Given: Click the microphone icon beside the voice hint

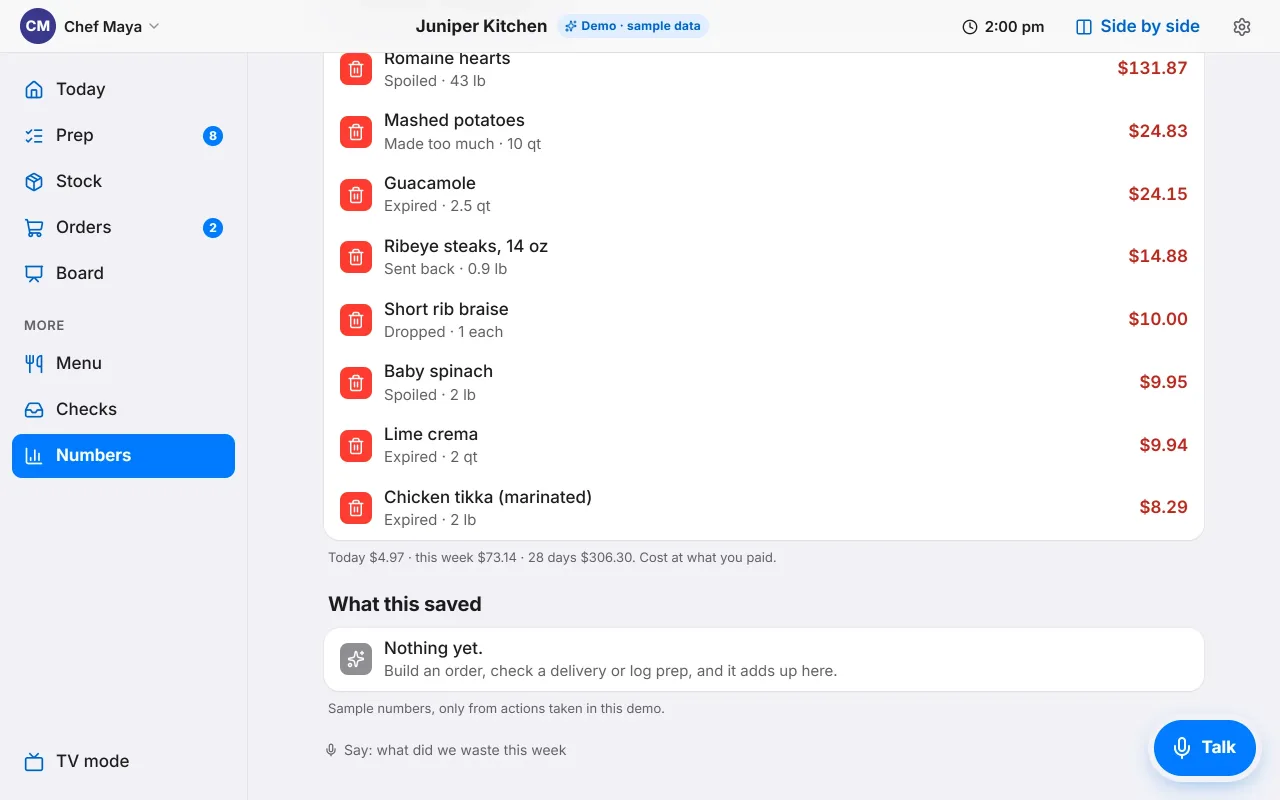Looking at the screenshot, I should pyautogui.click(x=331, y=750).
